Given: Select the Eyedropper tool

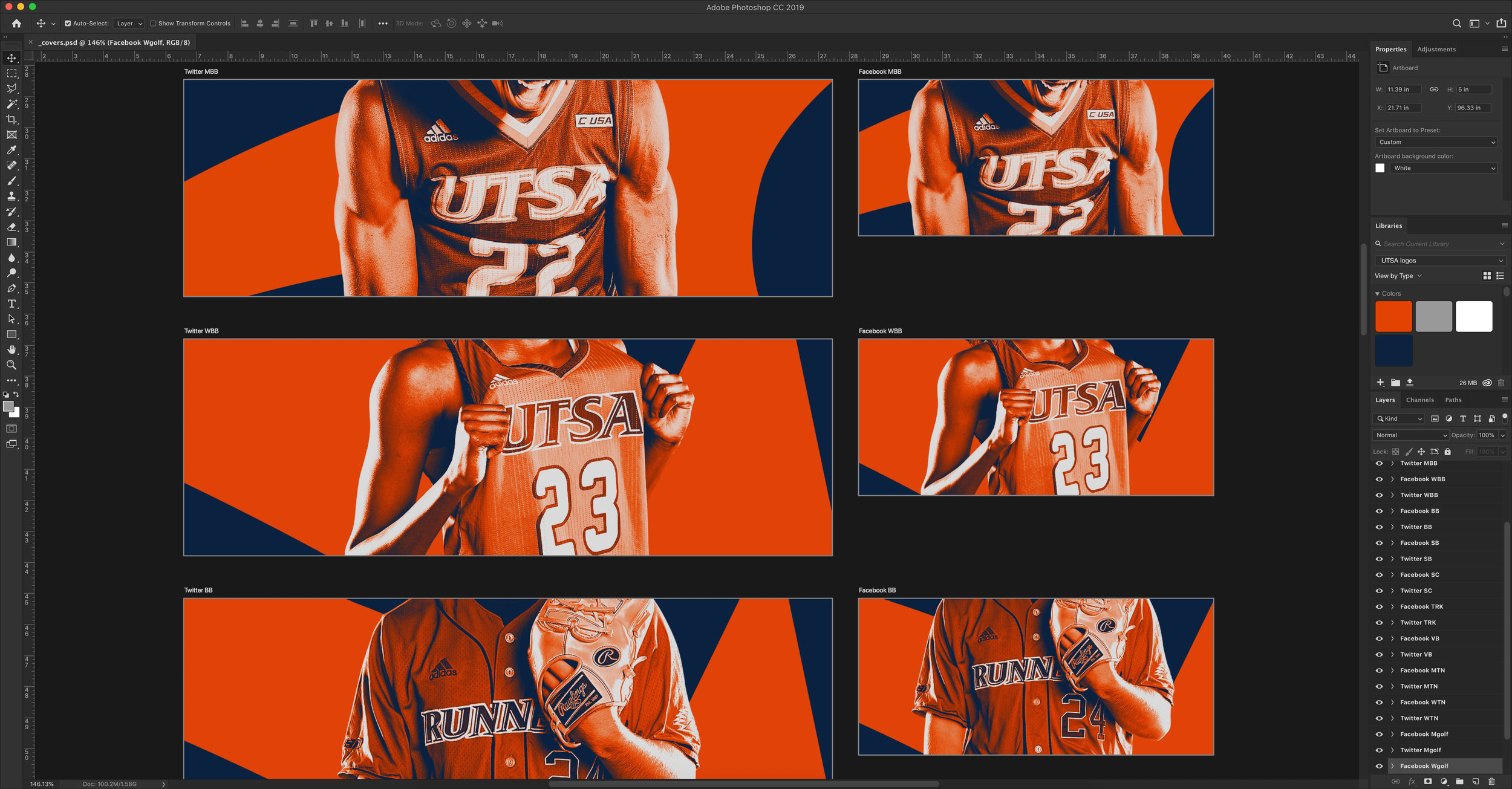Looking at the screenshot, I should [x=11, y=150].
